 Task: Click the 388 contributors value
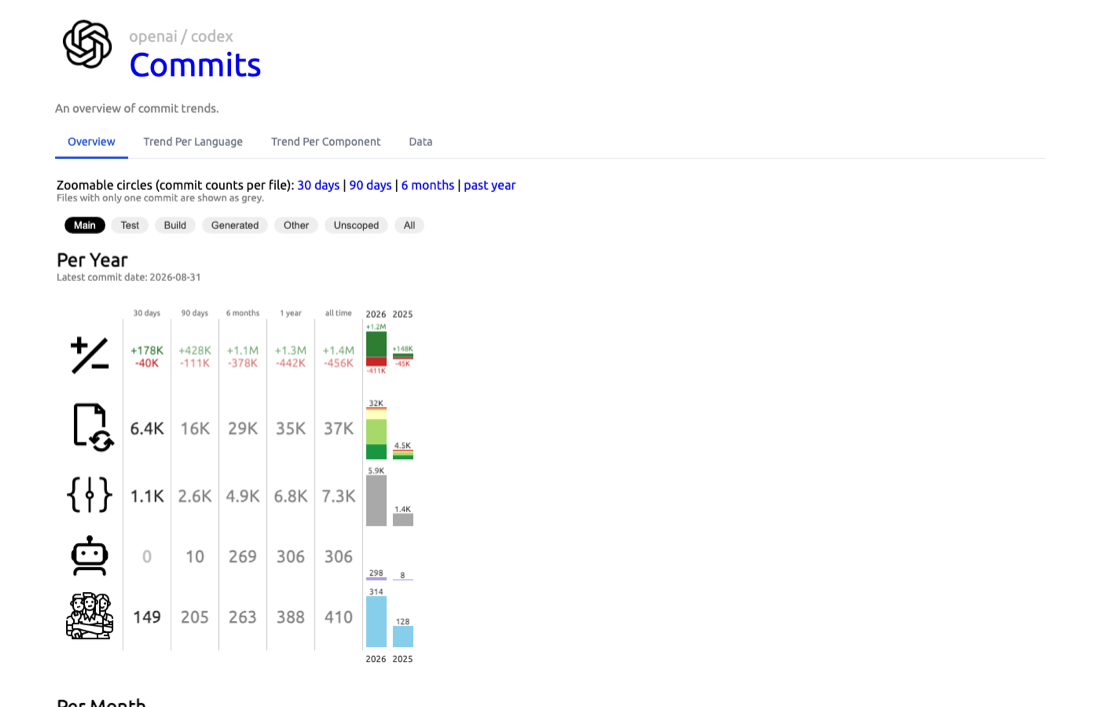(x=290, y=617)
